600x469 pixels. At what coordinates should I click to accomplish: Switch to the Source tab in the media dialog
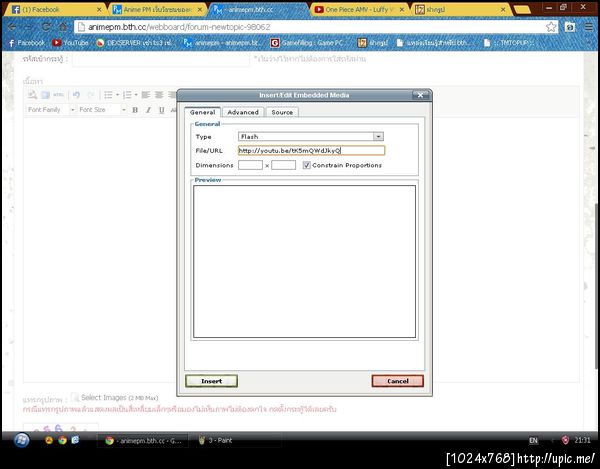click(282, 112)
